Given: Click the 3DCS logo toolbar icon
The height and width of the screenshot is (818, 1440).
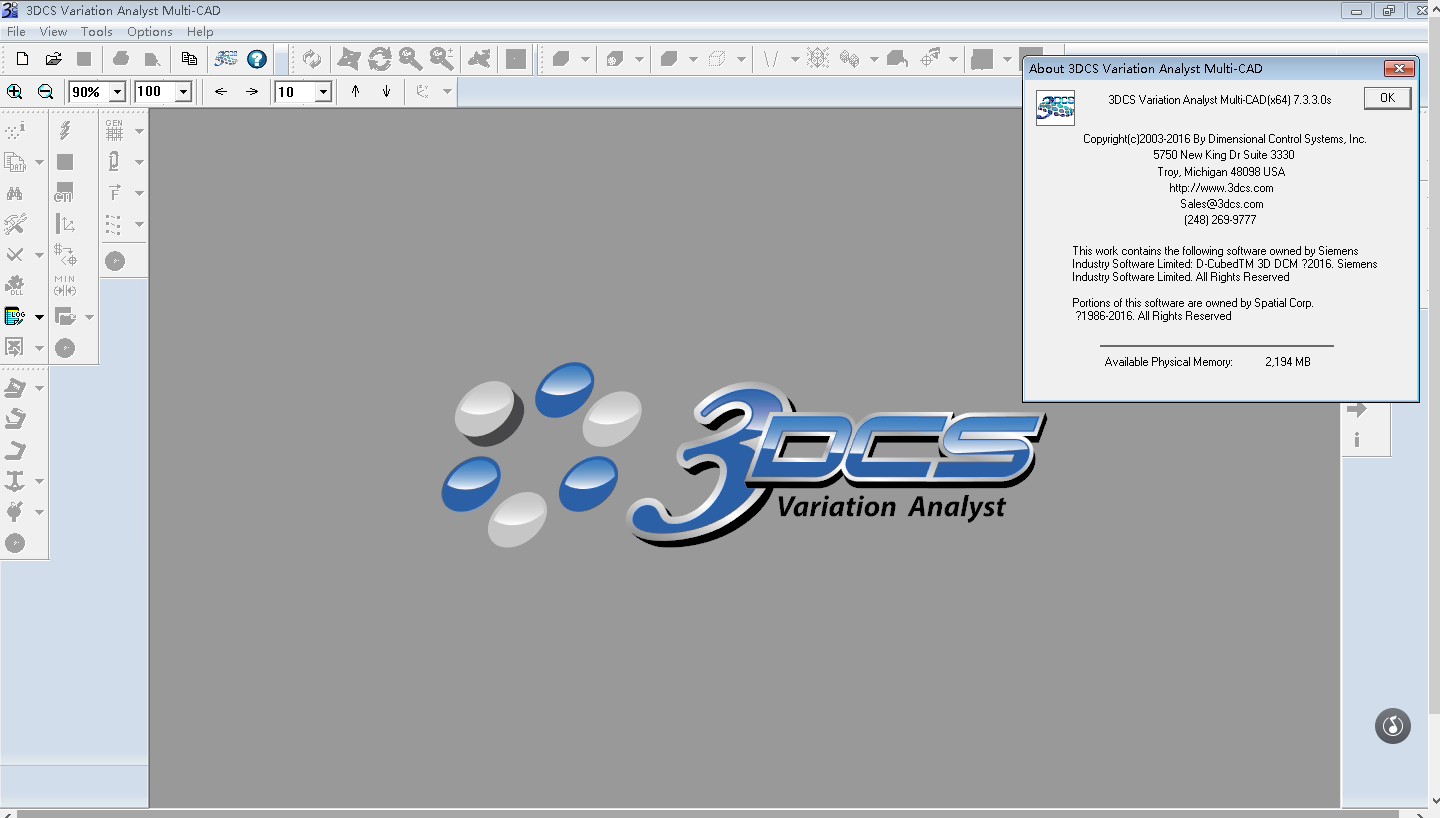Looking at the screenshot, I should coord(226,59).
